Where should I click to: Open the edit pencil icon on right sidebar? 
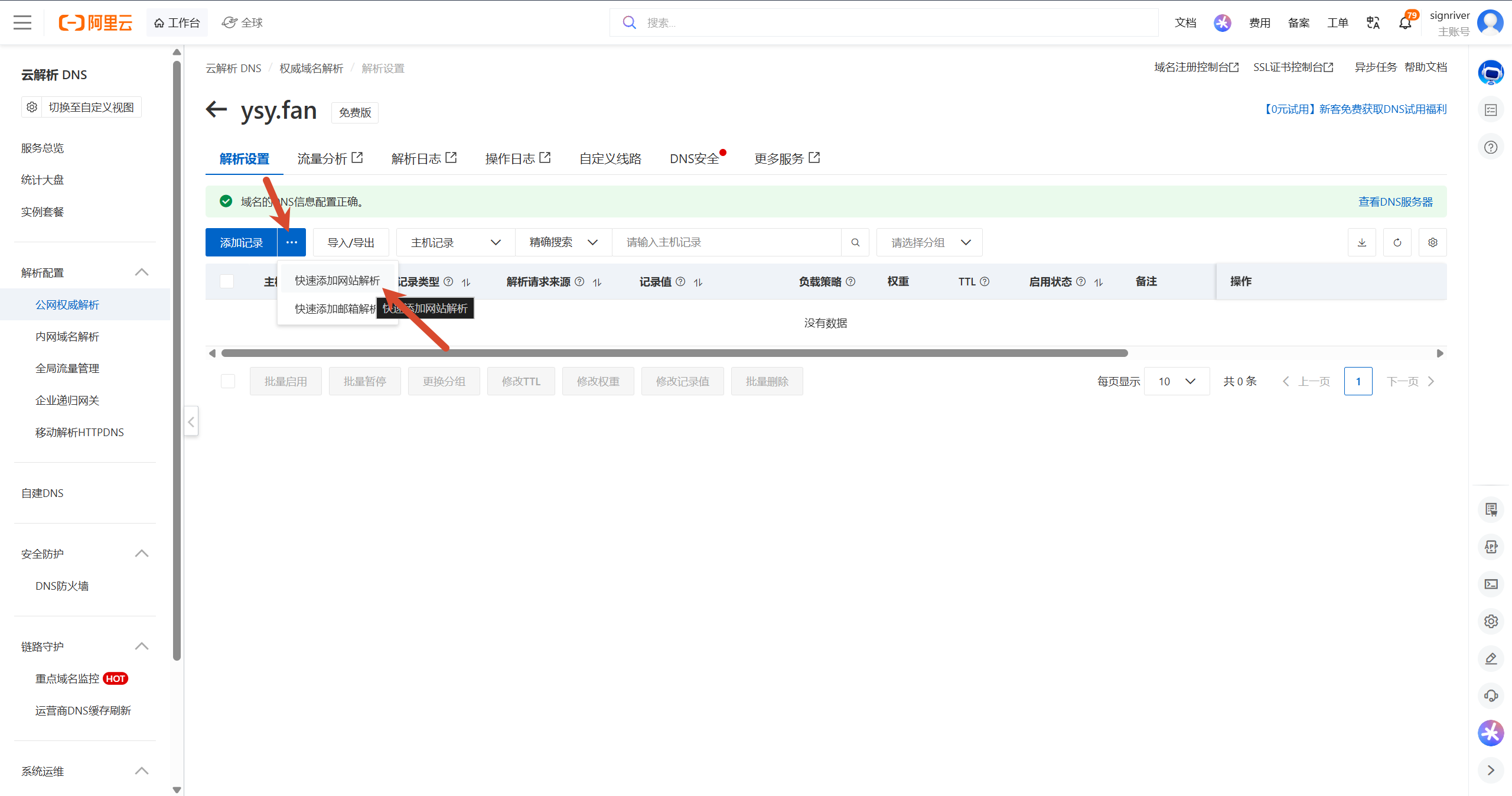coord(1491,658)
